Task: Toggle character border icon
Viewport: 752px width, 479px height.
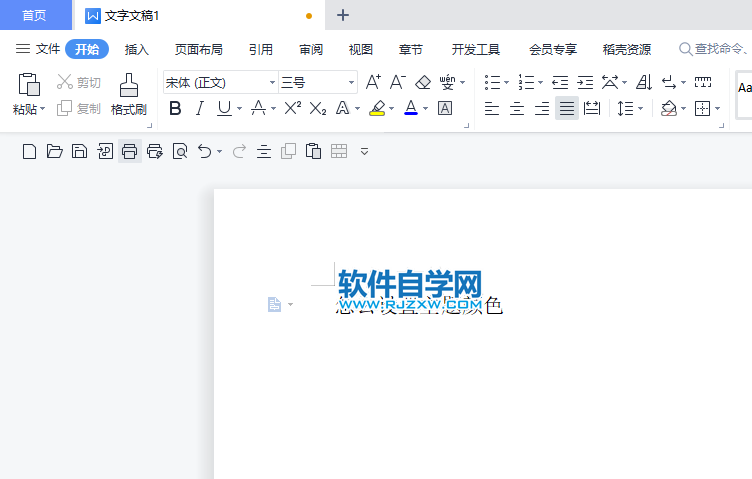Action: 445,108
